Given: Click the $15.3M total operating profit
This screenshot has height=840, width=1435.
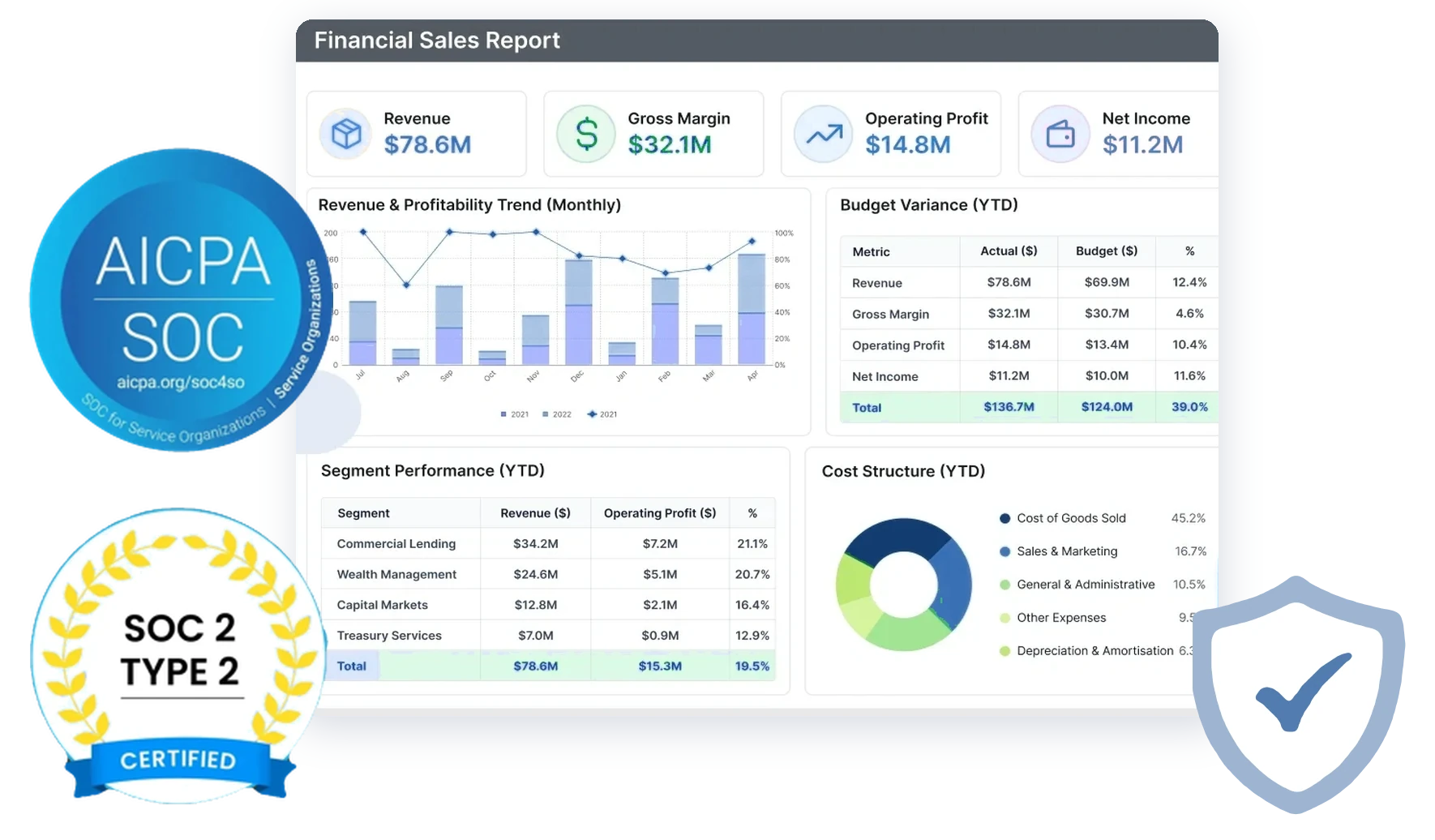Looking at the screenshot, I should (x=660, y=666).
